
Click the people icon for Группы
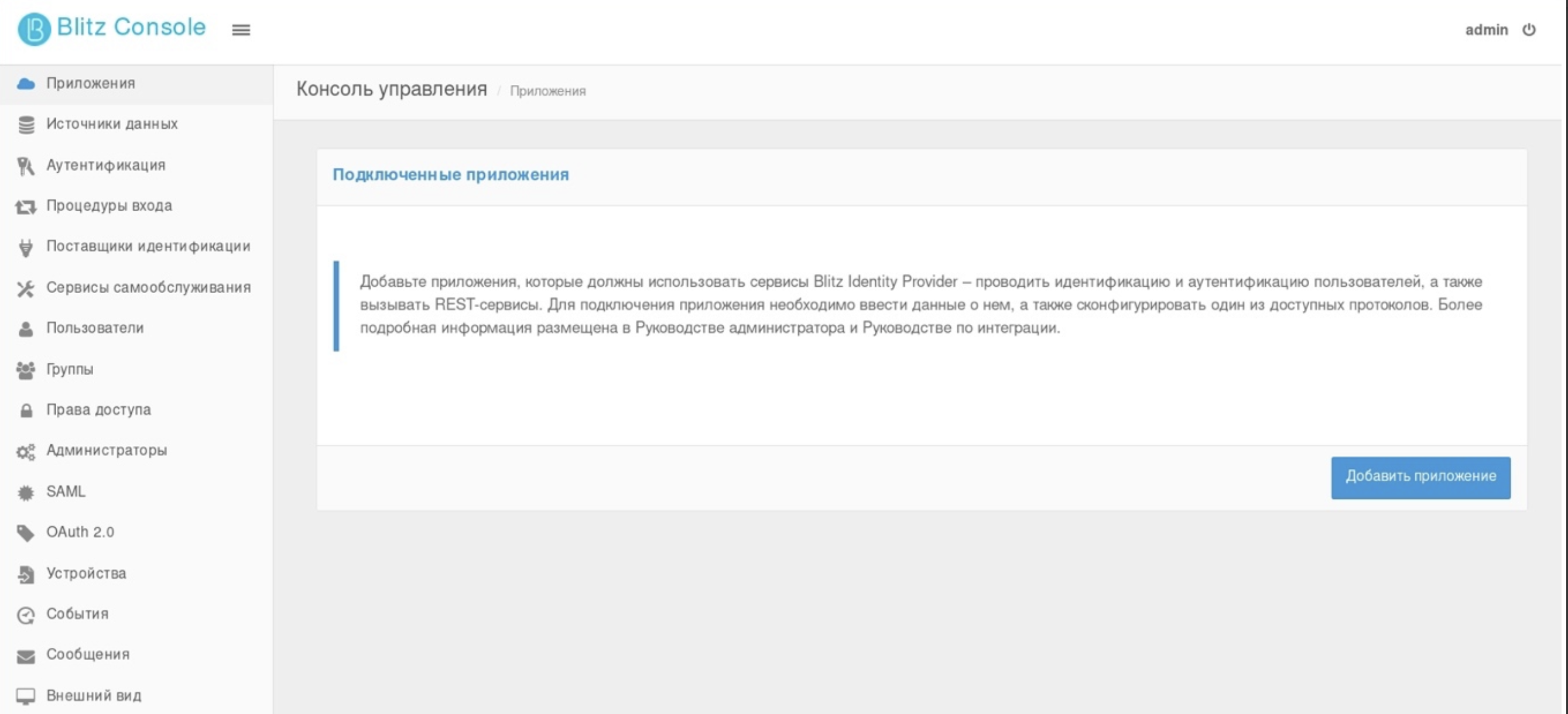click(x=26, y=369)
